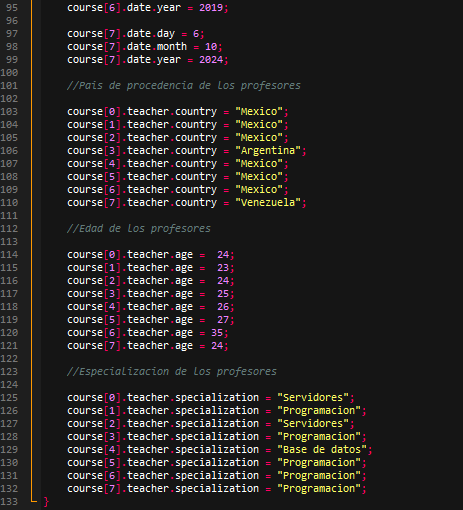The image size is (463, 510).
Task: Click "specialization" on the course[5] line
Action: pos(217,463)
